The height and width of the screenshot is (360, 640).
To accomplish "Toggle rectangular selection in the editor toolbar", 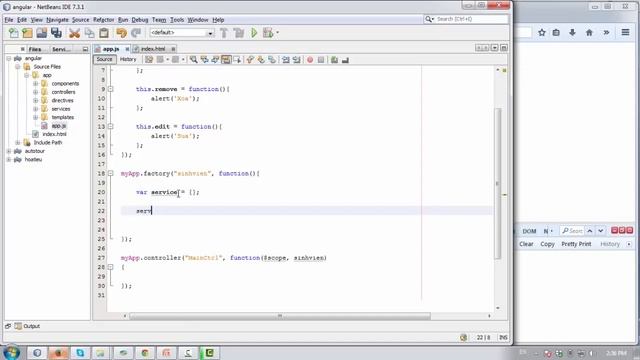I will click(x=237, y=60).
